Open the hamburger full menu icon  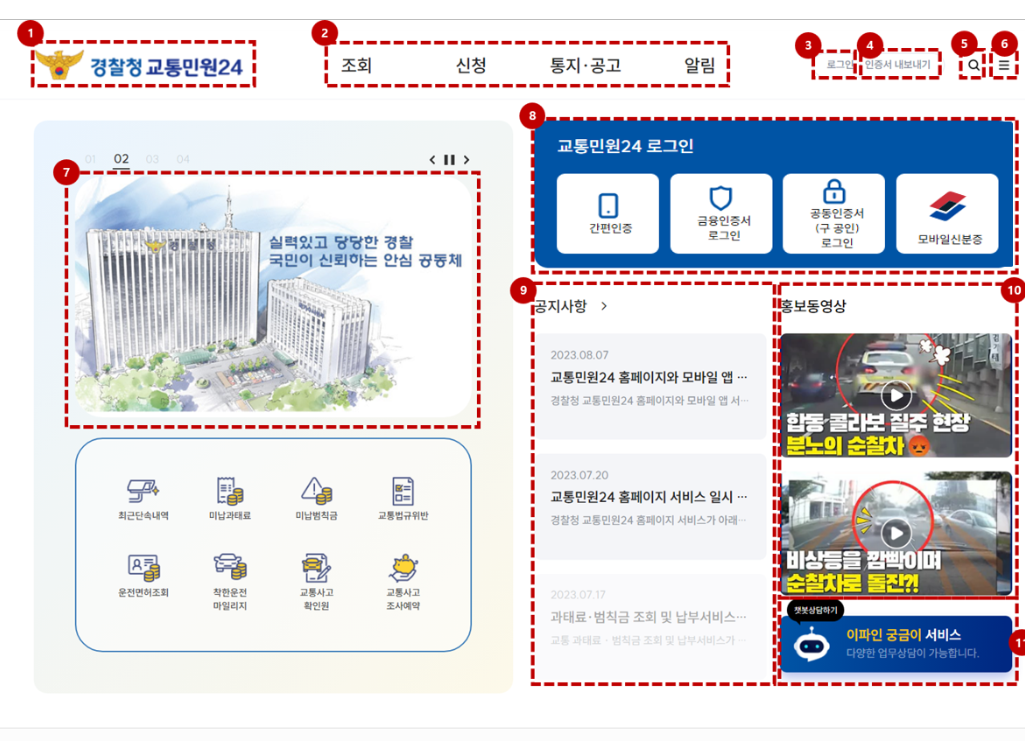[x=1004, y=65]
